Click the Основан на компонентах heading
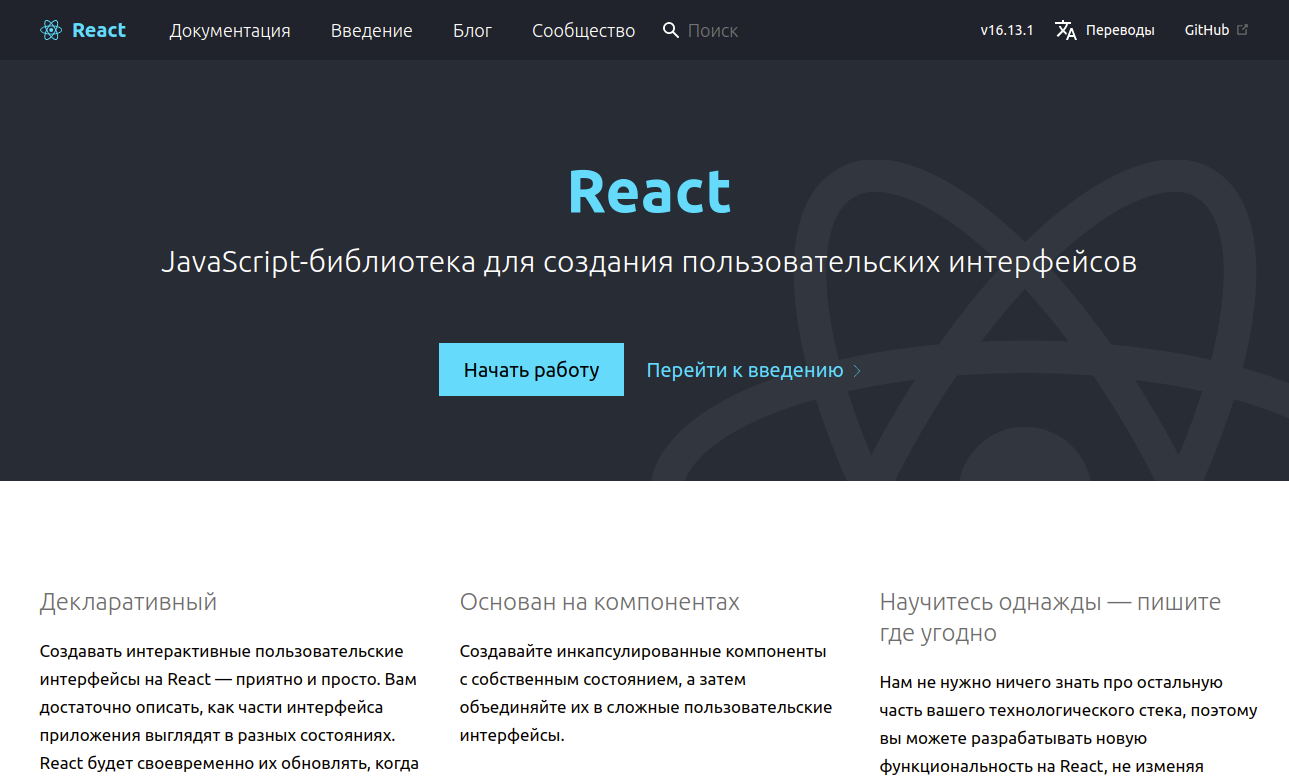 [x=600, y=602]
